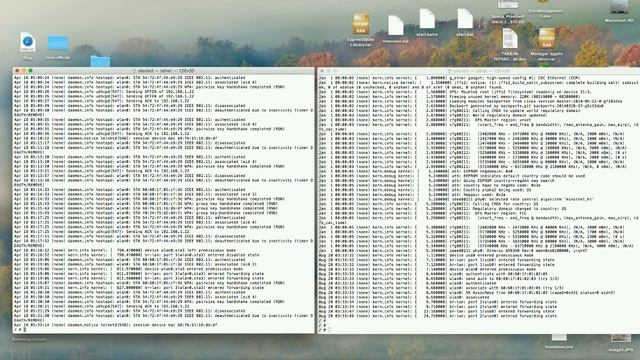Click 'Country alpha2 being used: US' line
The image size is (640, 360).
[425, 190]
